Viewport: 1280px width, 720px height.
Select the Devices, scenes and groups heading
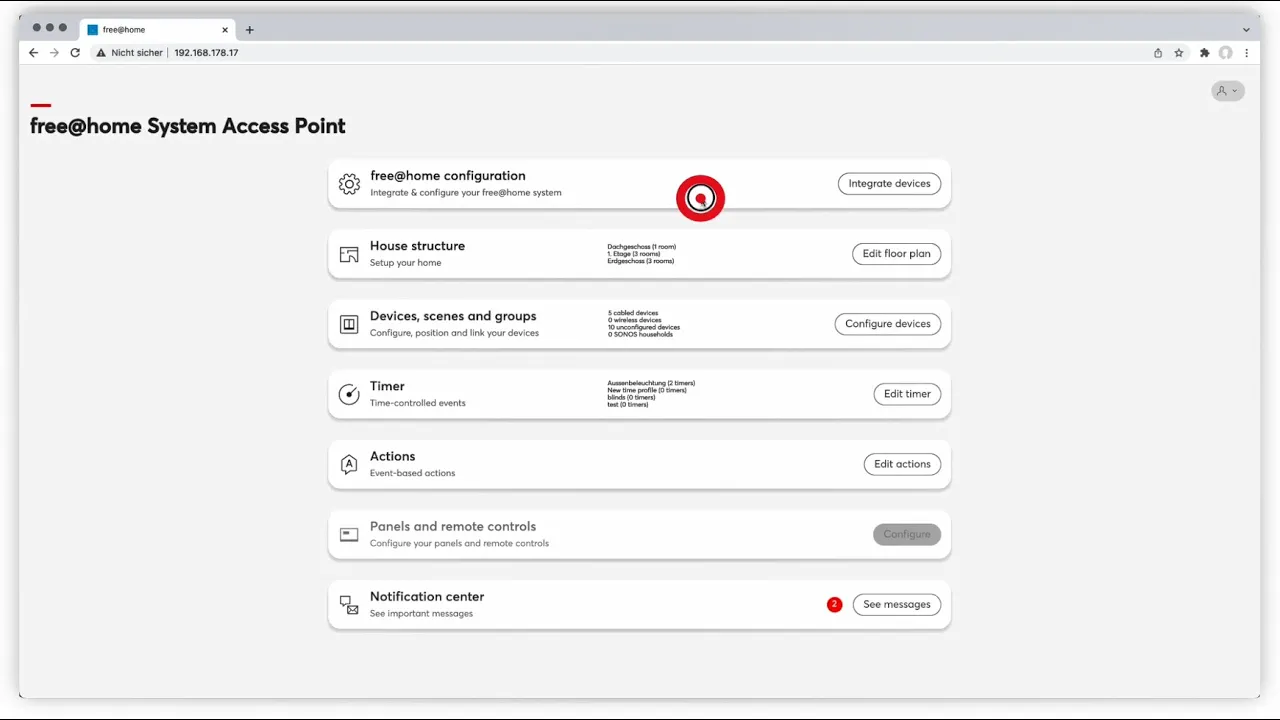point(453,316)
